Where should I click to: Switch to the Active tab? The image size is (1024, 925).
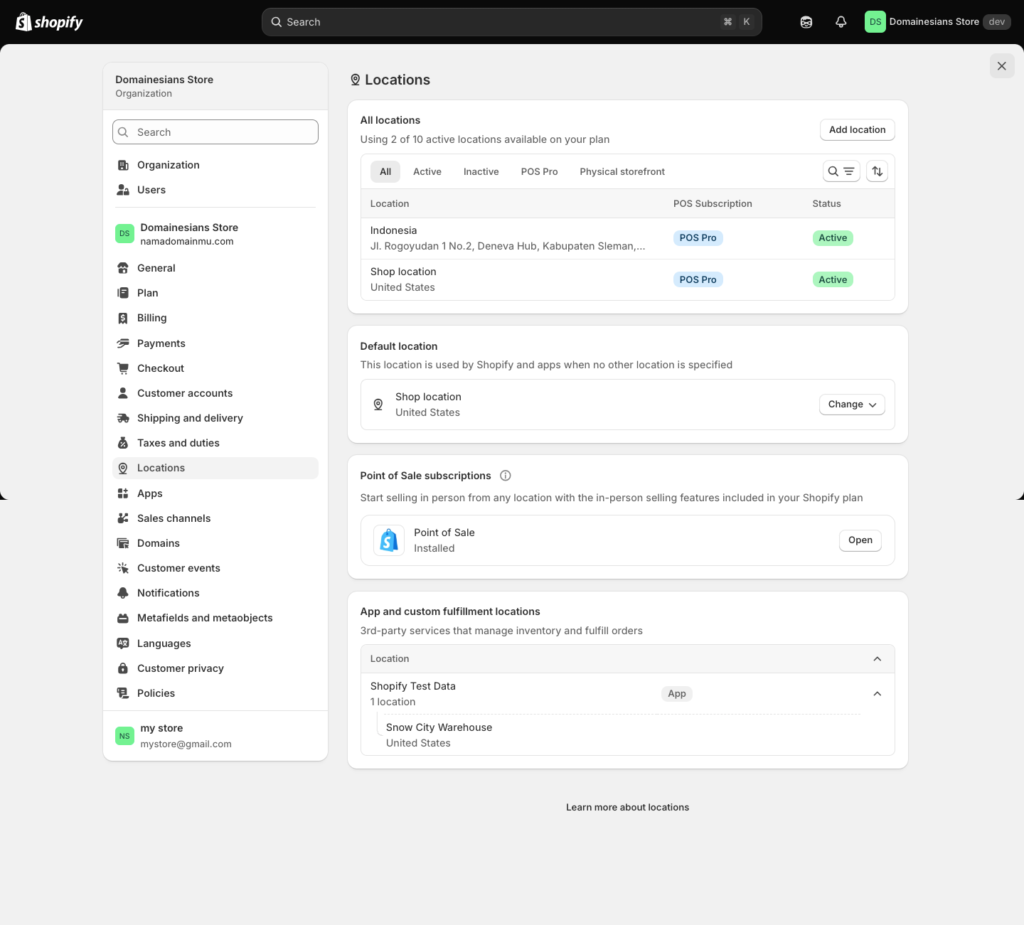point(427,171)
